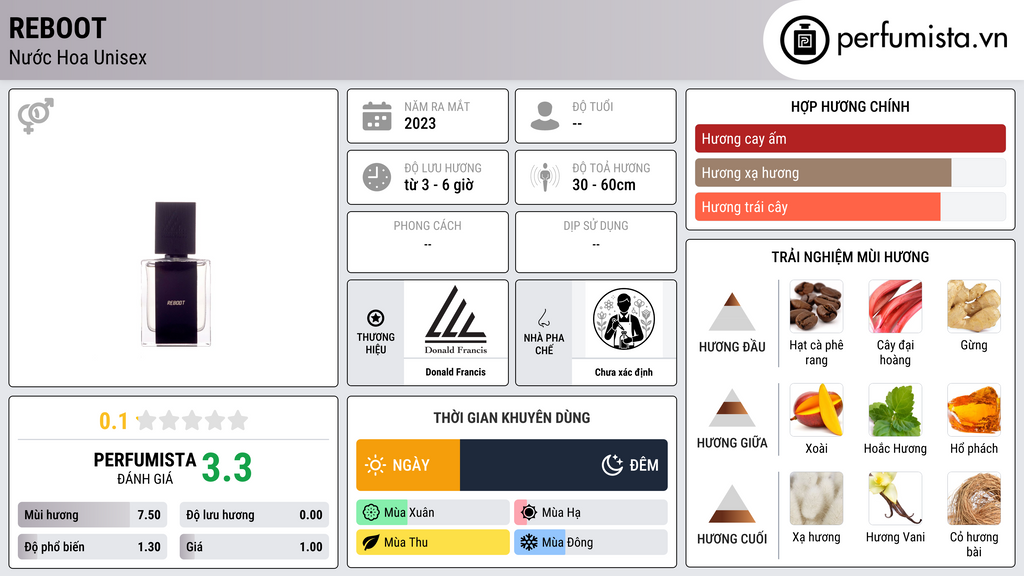Click the 30 - 60cm sillage value
Image resolution: width=1024 pixels, height=576 pixels.
point(604,185)
